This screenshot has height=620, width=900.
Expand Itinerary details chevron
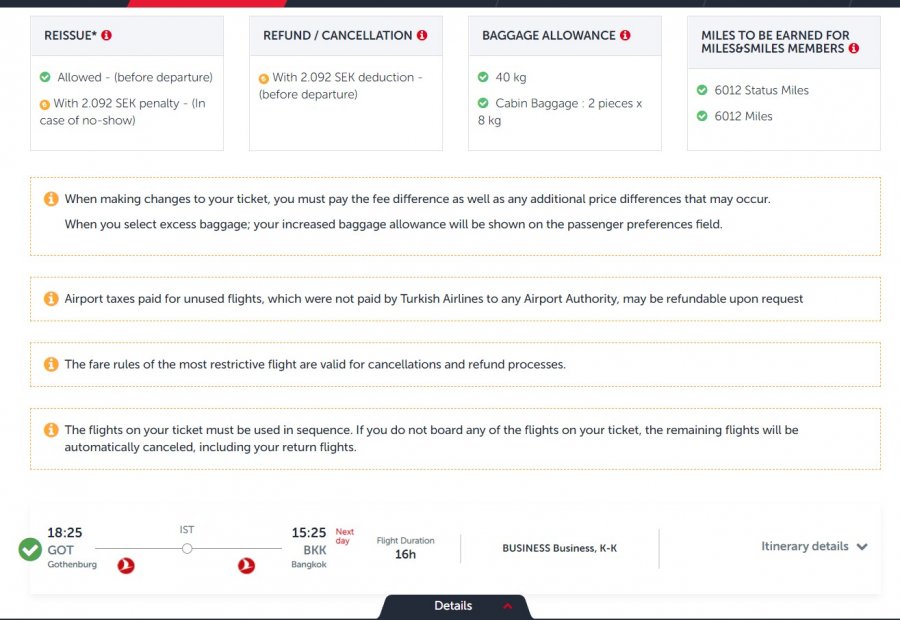862,547
